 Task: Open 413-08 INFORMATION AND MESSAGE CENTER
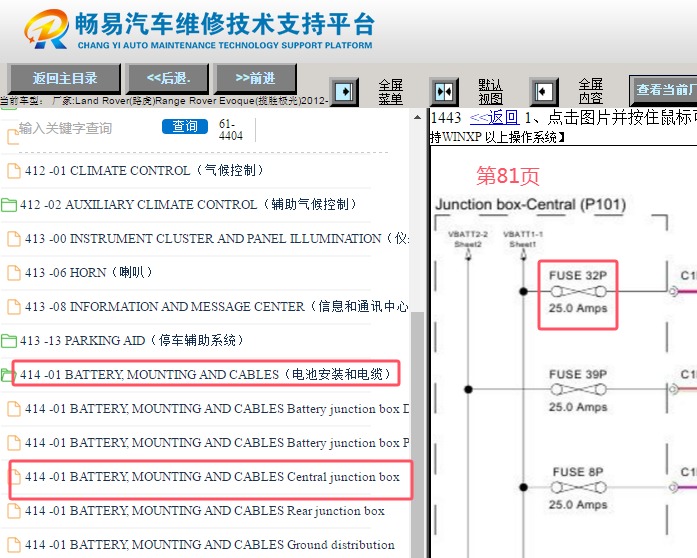[217, 306]
